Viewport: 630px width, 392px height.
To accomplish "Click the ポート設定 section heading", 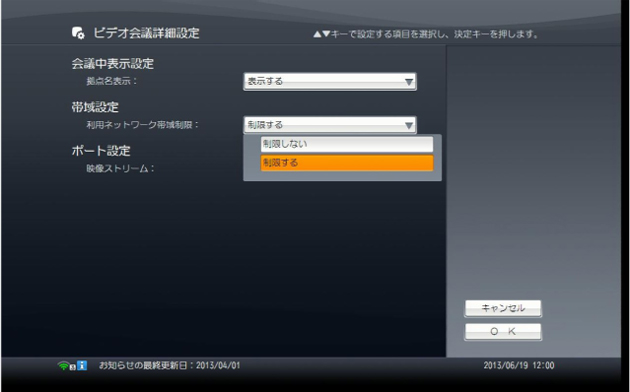I will point(101,151).
